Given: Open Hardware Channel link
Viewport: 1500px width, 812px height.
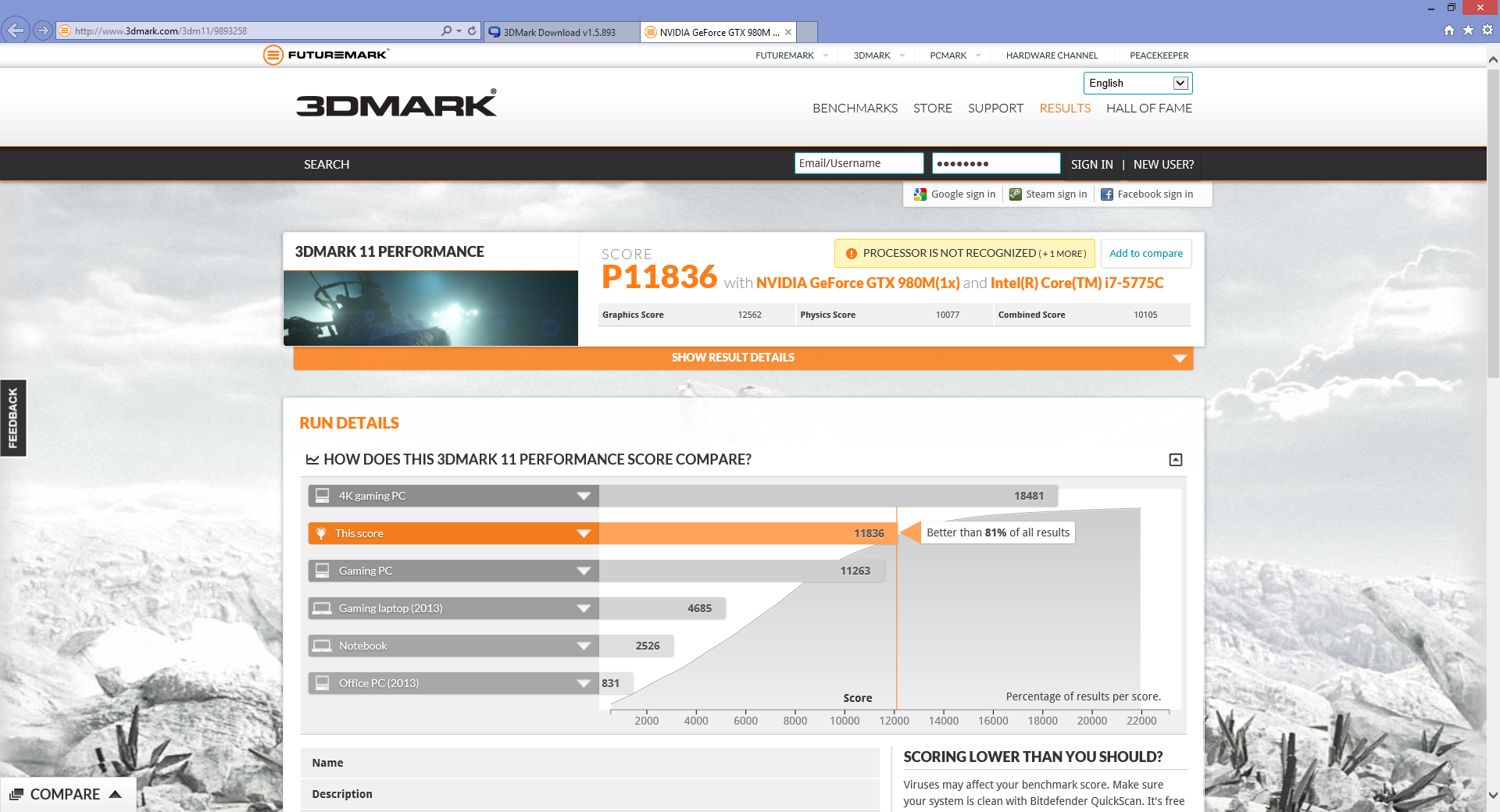Looking at the screenshot, I should (x=1052, y=55).
